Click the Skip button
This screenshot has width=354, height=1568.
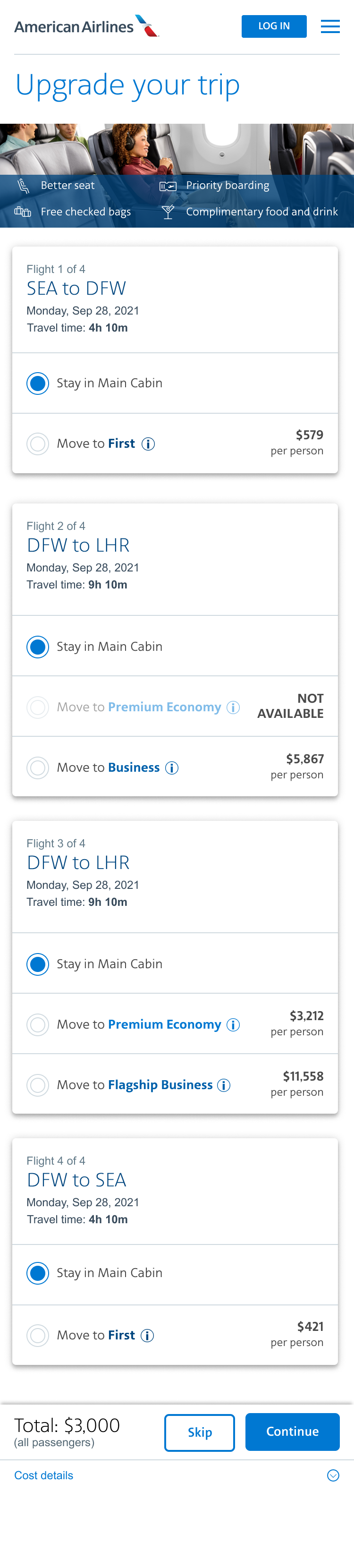(x=200, y=1432)
